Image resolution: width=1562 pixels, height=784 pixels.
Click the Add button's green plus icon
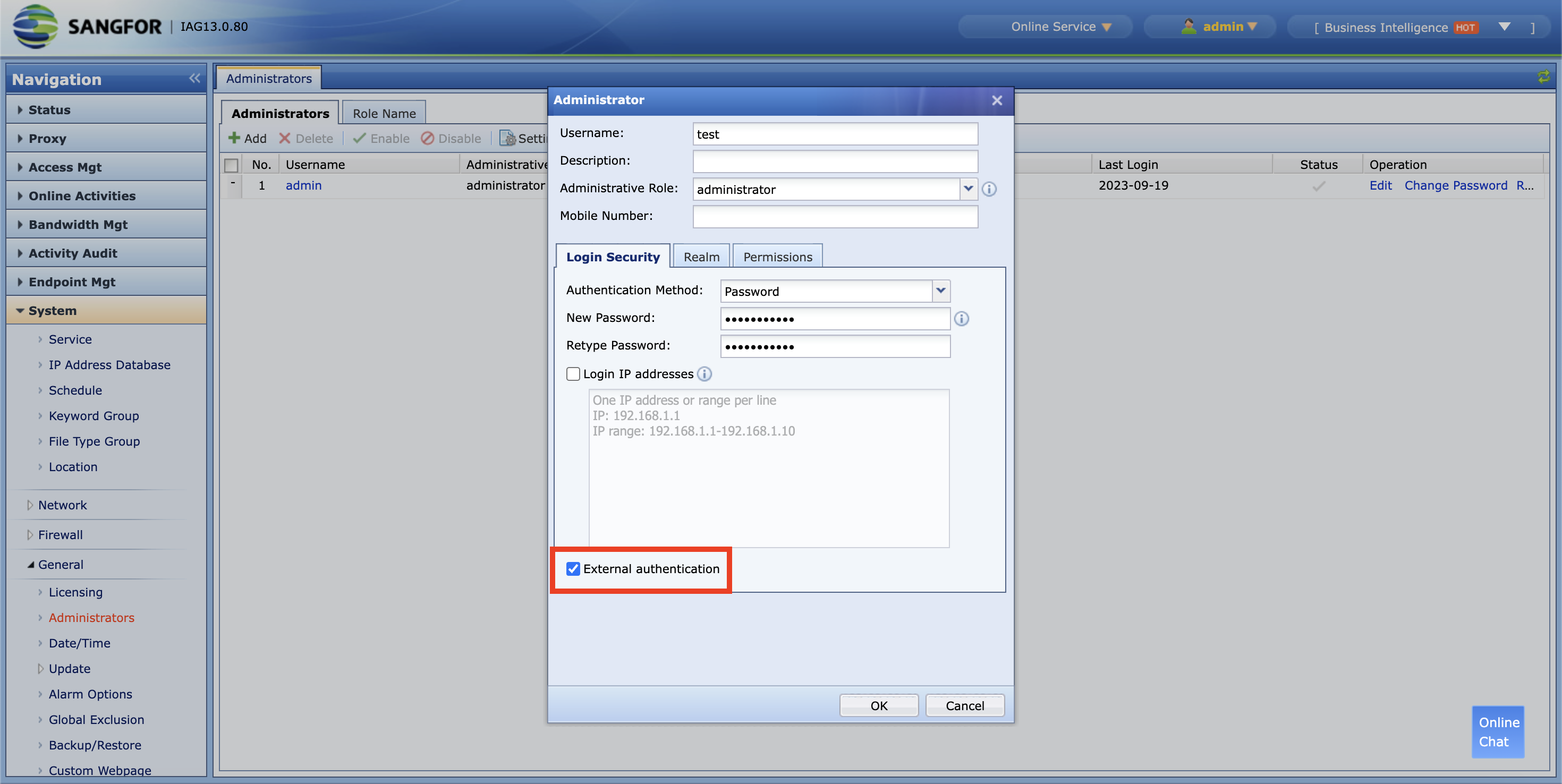coord(236,138)
